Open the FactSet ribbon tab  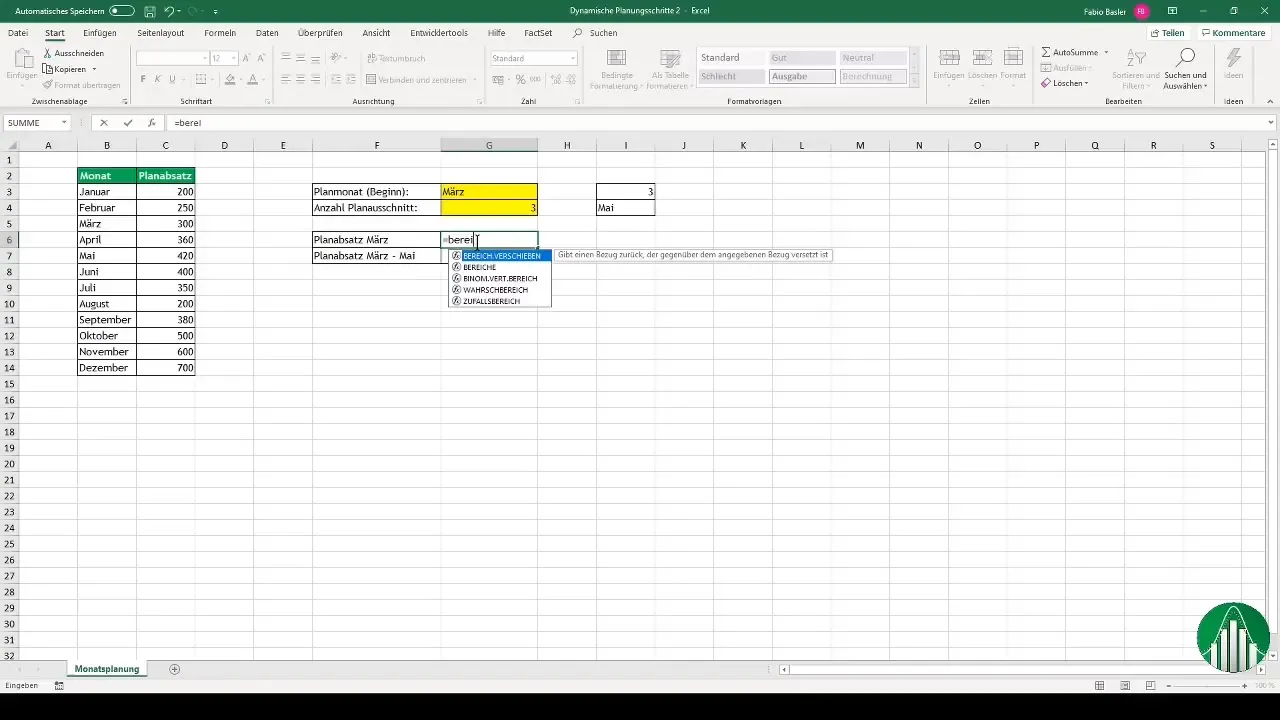538,33
